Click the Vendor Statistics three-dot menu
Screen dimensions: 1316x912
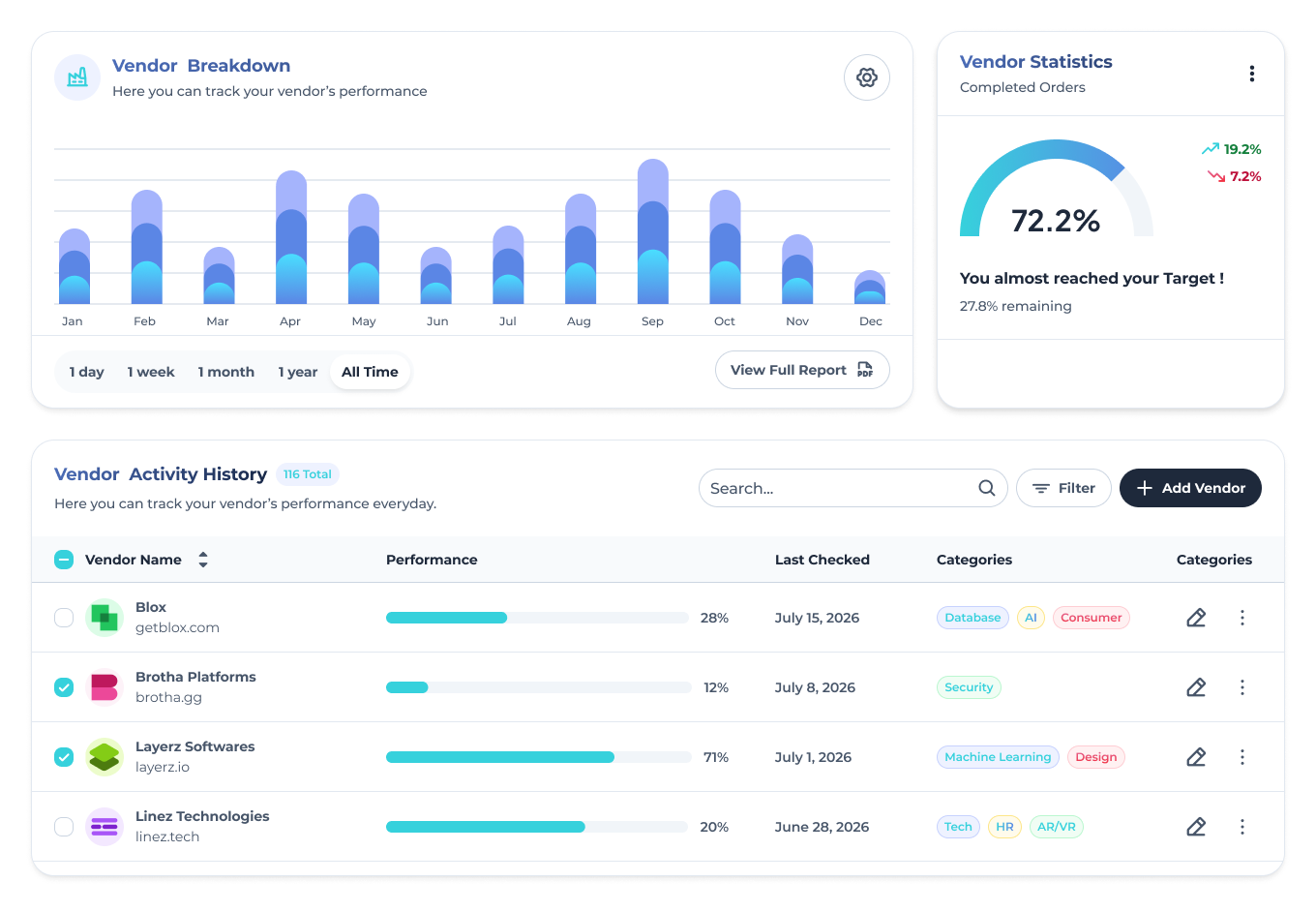(x=1251, y=74)
